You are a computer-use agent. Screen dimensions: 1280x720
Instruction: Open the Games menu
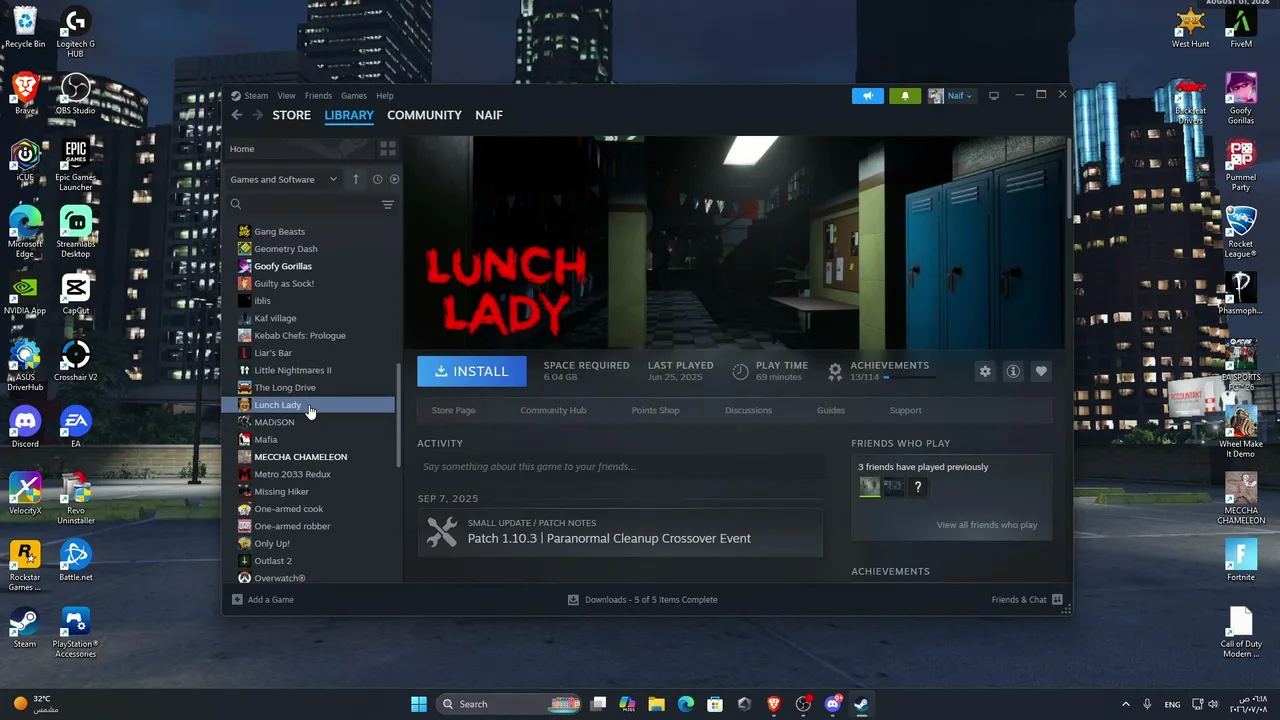pos(354,96)
